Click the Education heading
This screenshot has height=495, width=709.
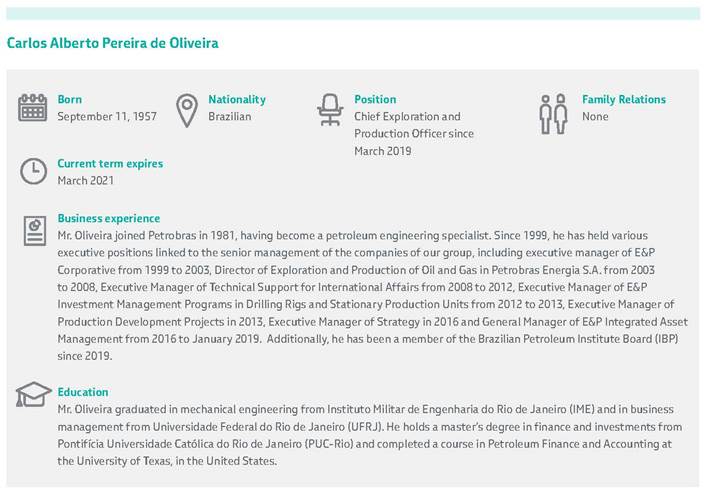pyautogui.click(x=83, y=392)
